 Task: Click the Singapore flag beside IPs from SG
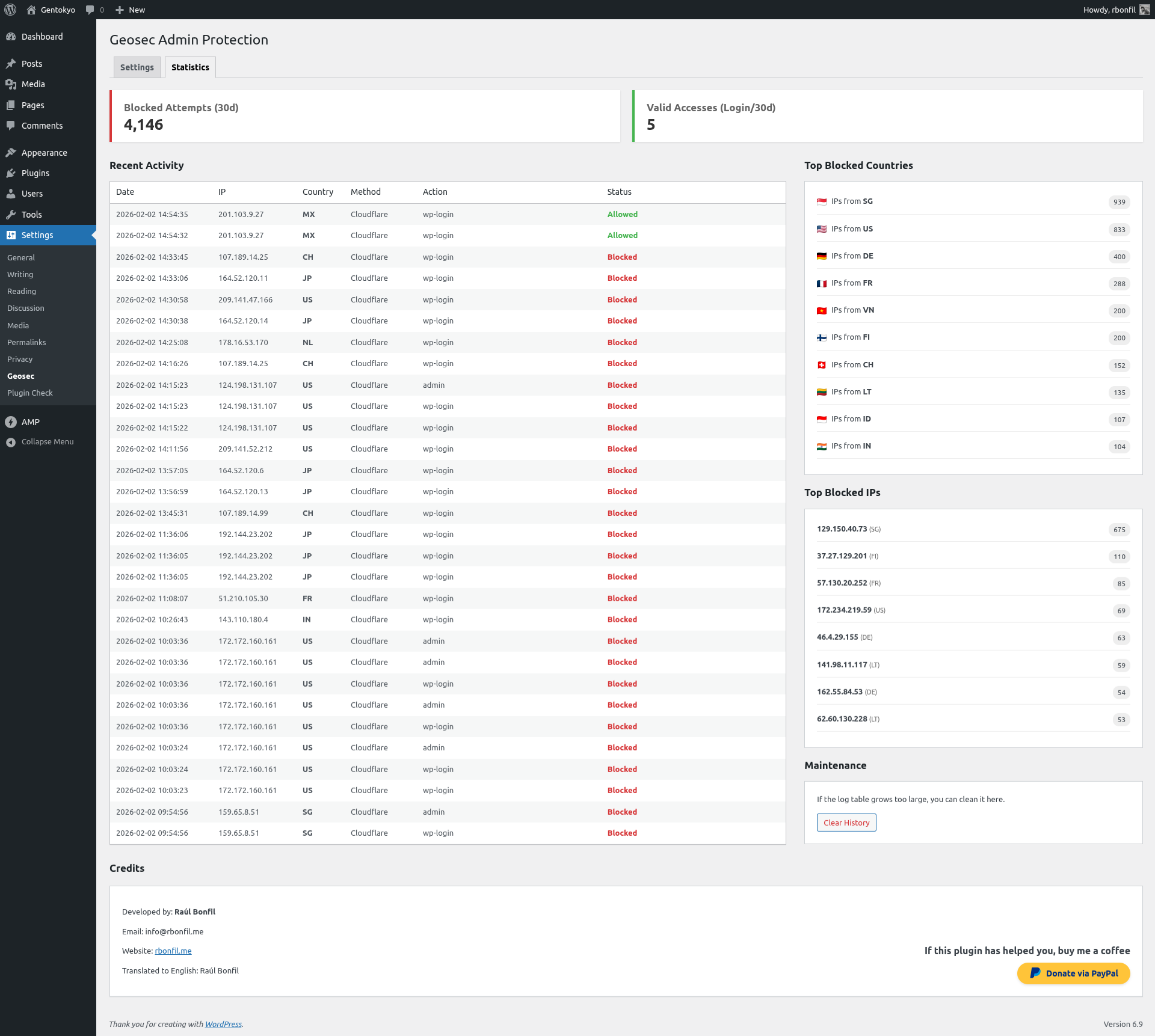tap(822, 202)
